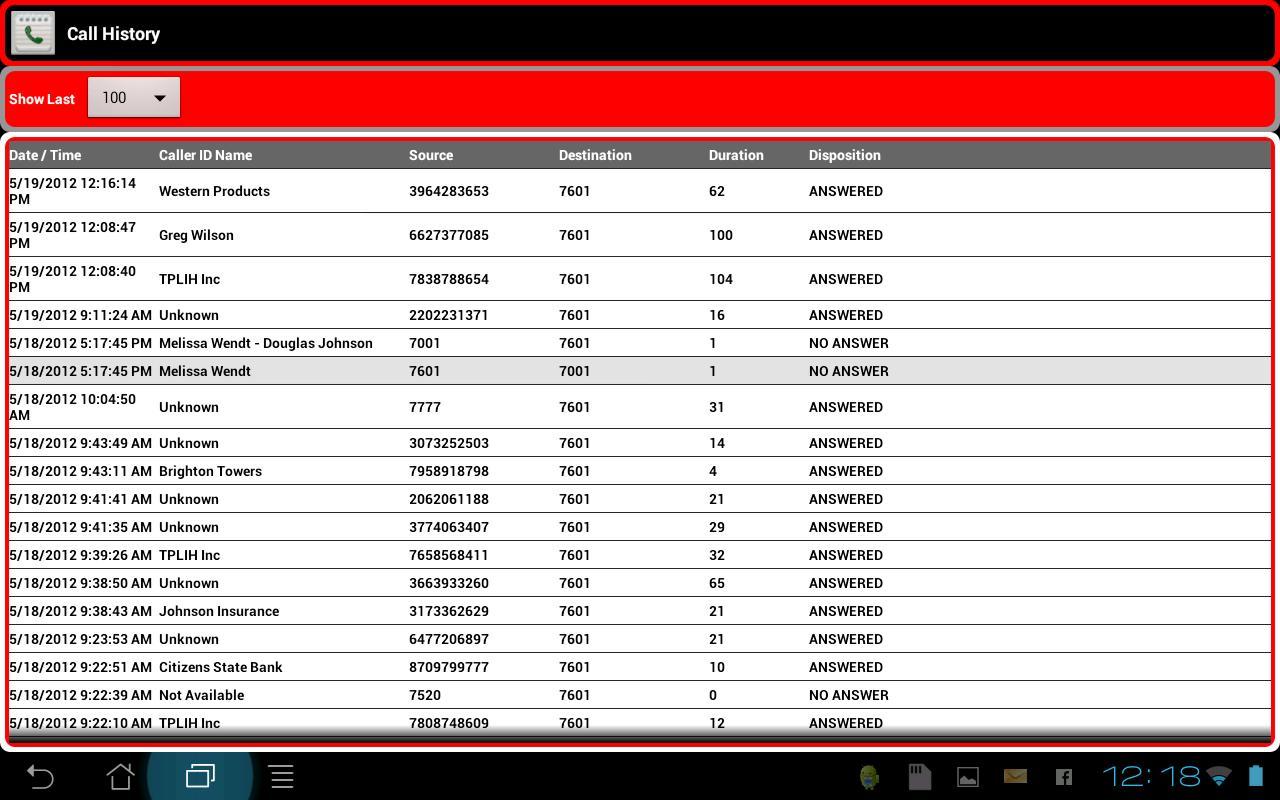The height and width of the screenshot is (800, 1280).
Task: Tap the Back navigation icon
Action: [38, 776]
